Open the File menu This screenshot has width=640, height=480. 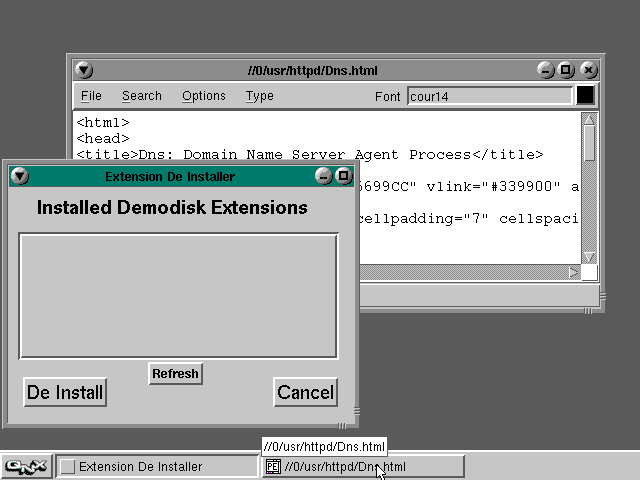pyautogui.click(x=91, y=96)
